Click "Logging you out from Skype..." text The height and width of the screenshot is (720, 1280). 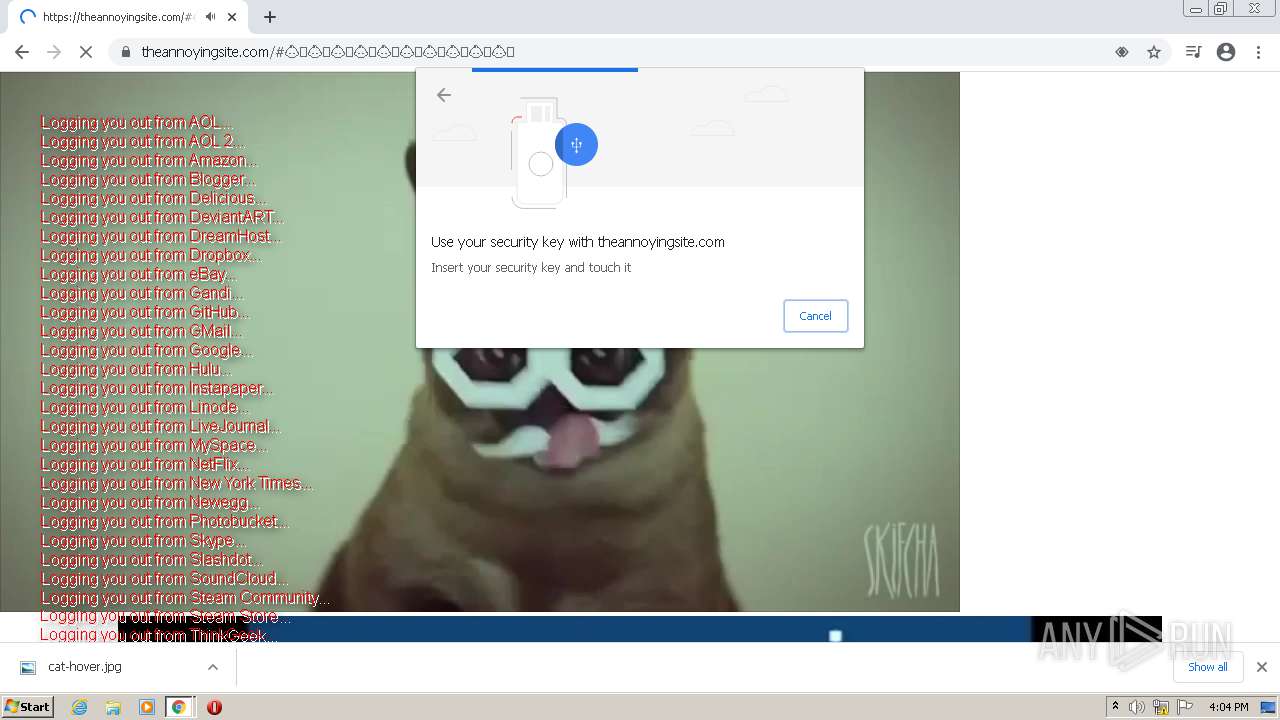[x=142, y=541]
